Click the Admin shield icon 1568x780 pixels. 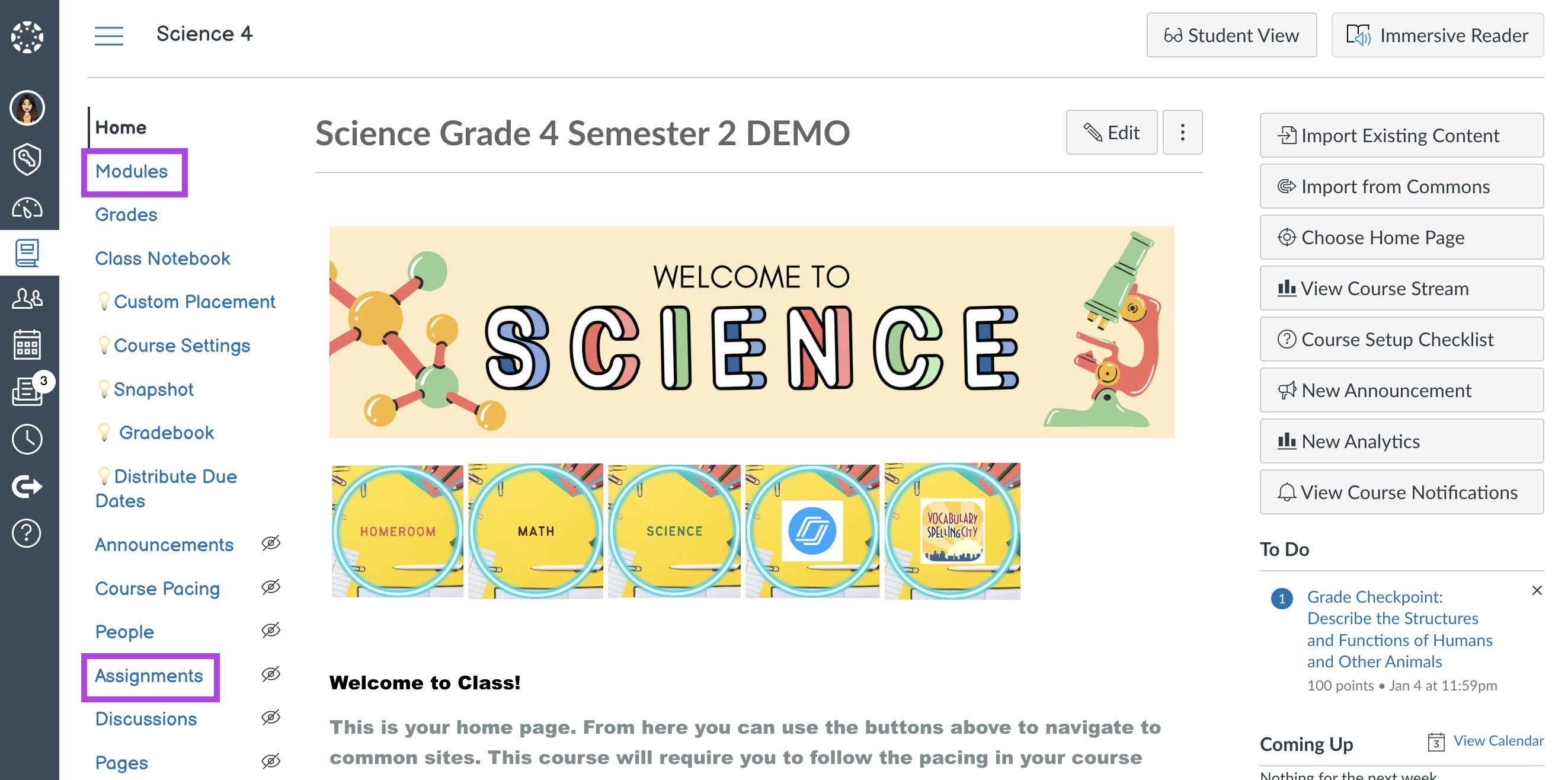coord(27,159)
